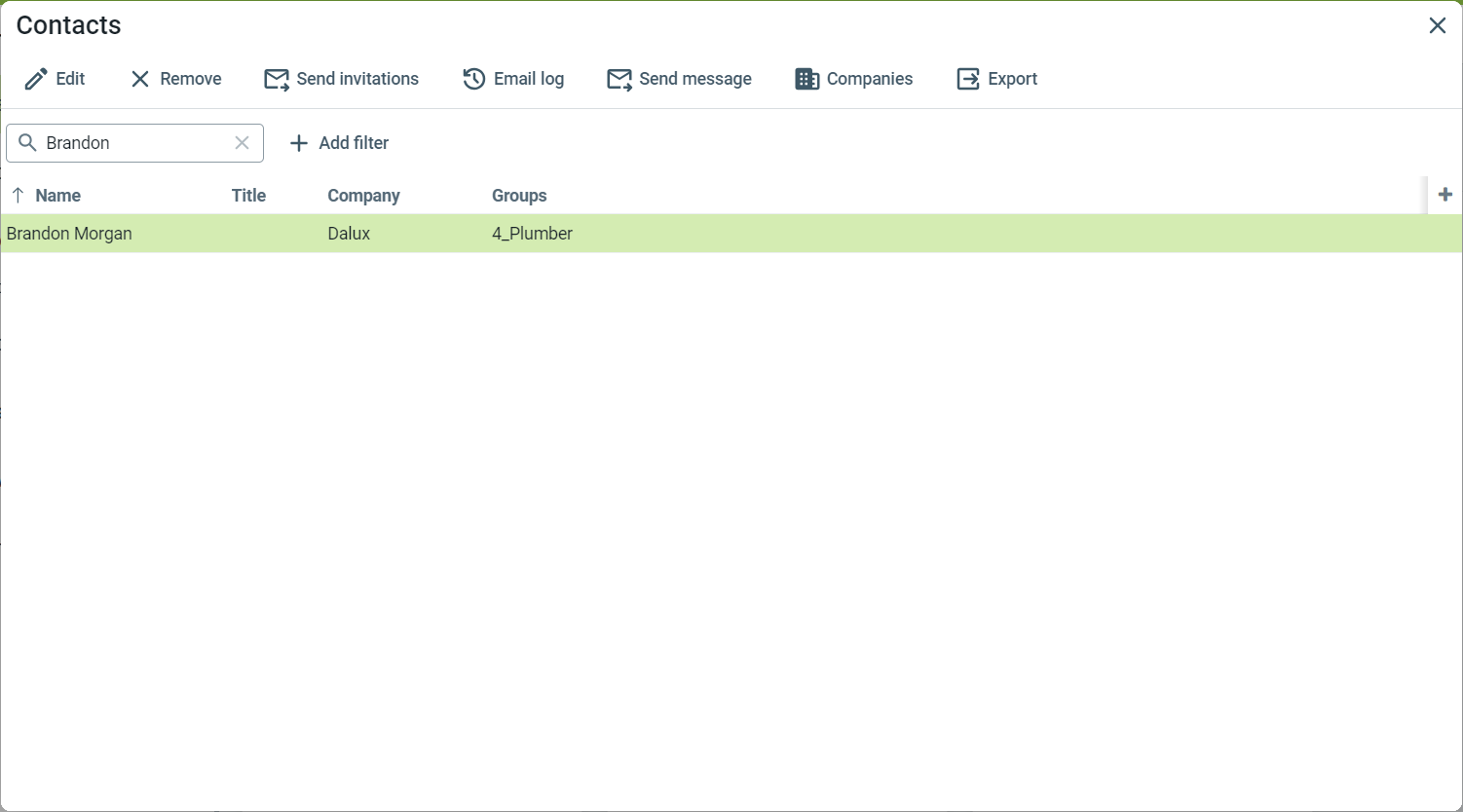Click the search magnifier icon

coord(28,143)
